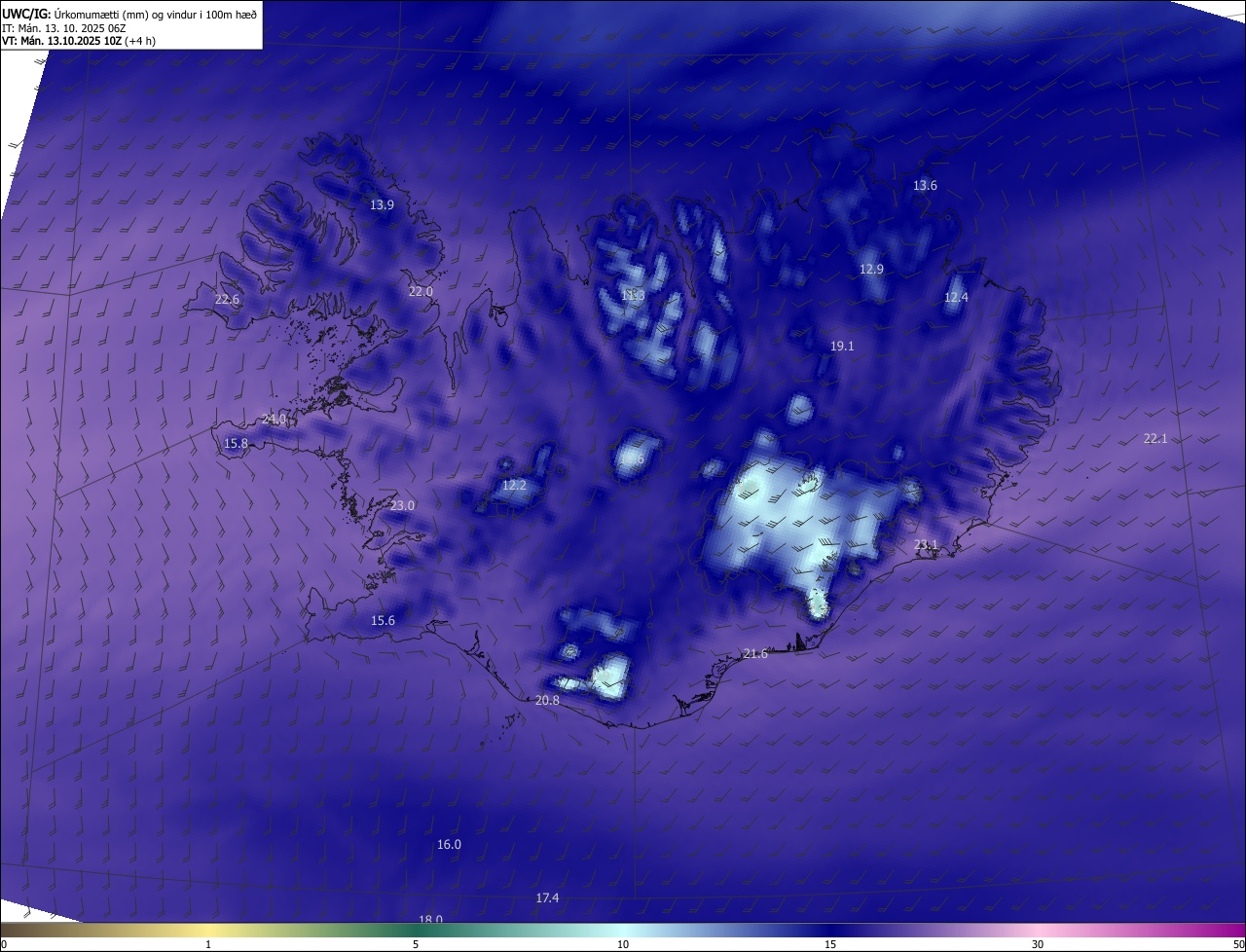
Task: Click the 12.2 value label on the map
Action: pos(514,486)
